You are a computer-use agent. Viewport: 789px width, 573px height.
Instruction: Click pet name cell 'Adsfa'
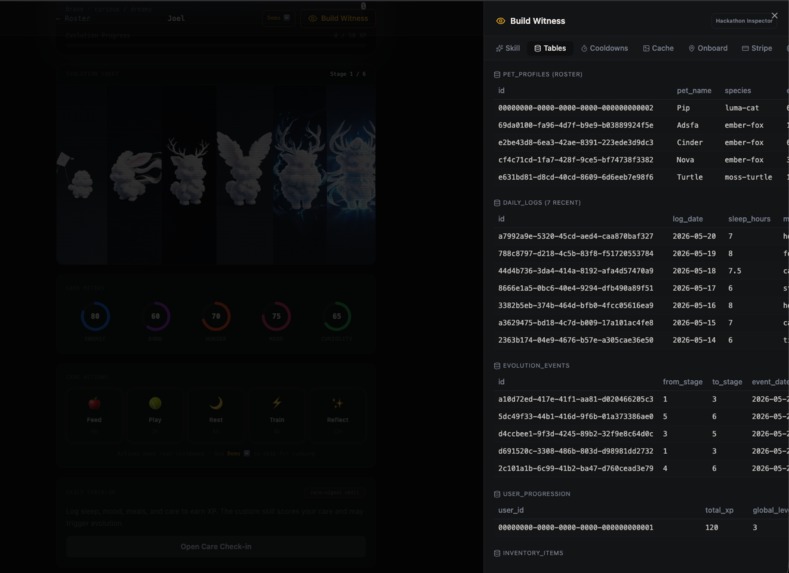point(687,125)
